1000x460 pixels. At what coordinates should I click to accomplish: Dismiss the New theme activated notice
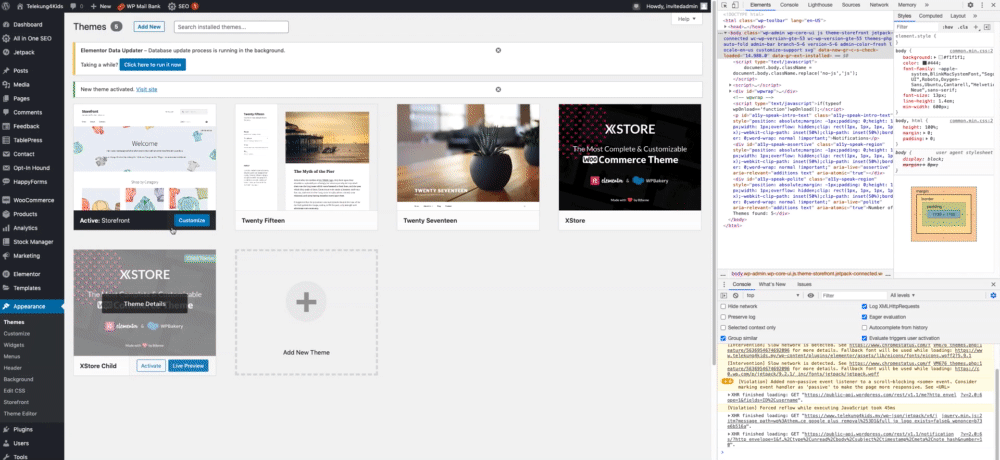click(498, 89)
